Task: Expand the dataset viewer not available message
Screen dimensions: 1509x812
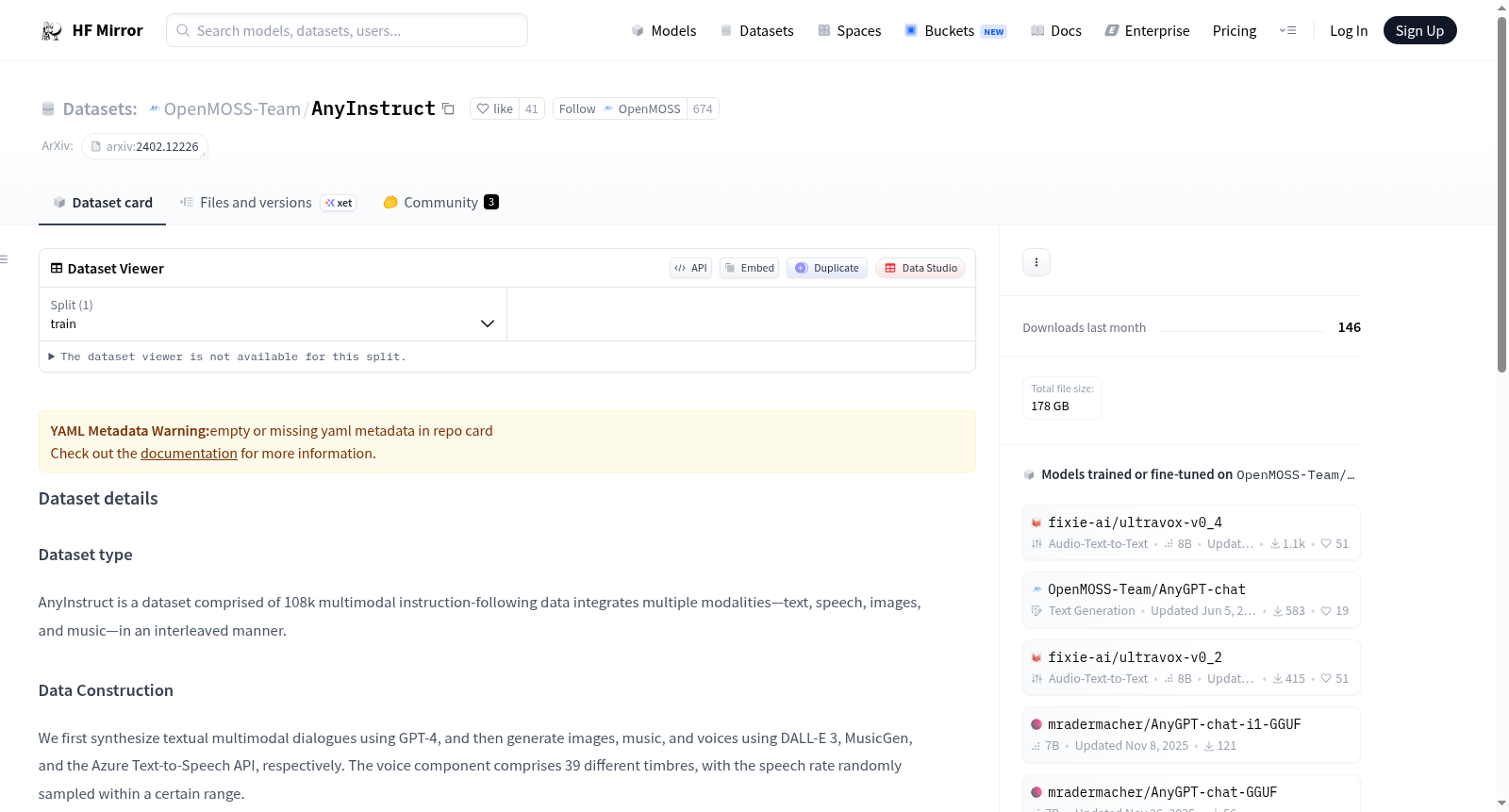Action: [x=227, y=357]
